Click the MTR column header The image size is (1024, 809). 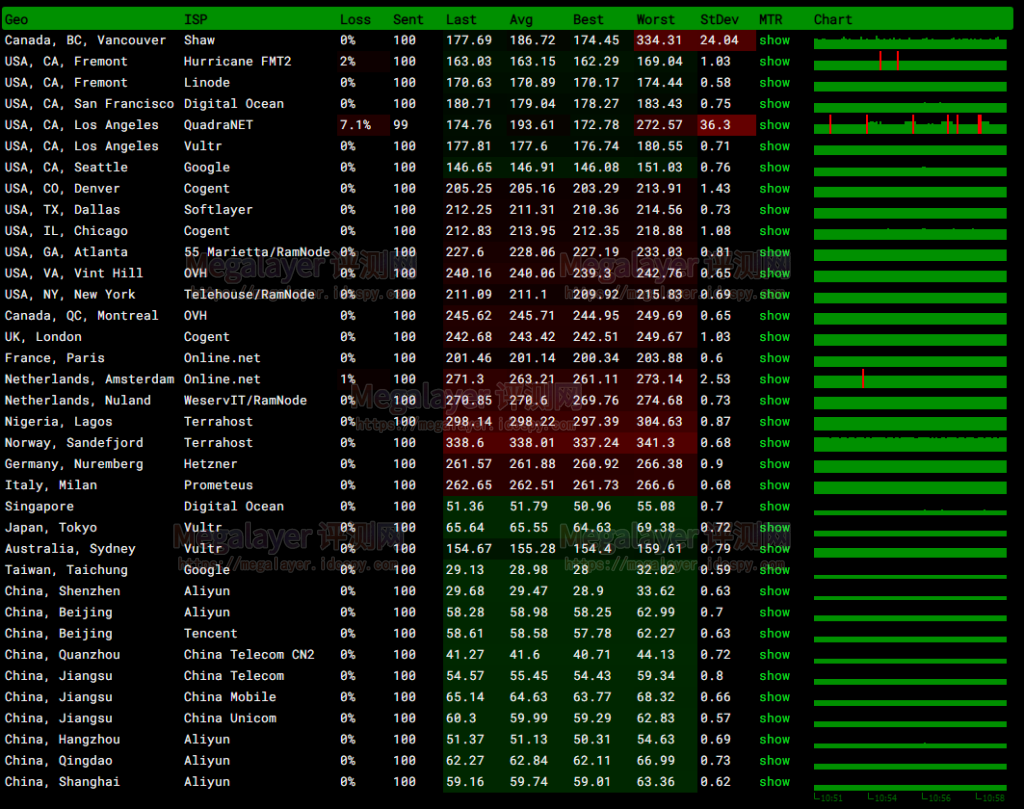[x=771, y=20]
